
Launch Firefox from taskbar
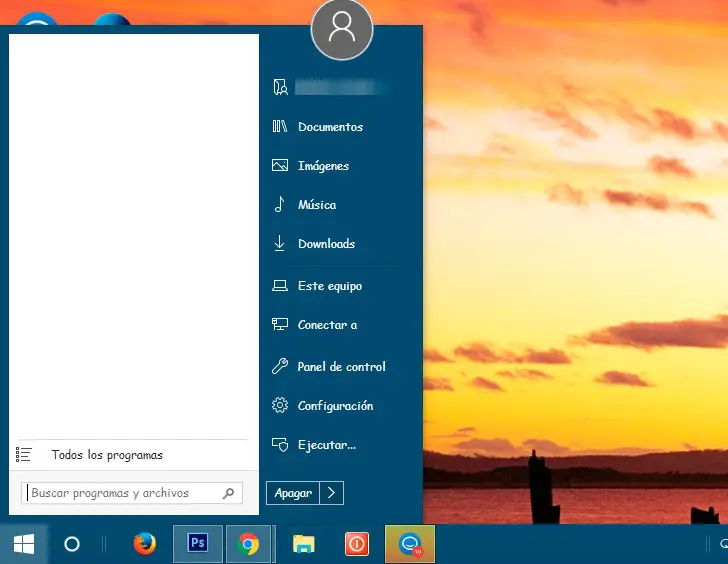coord(144,544)
